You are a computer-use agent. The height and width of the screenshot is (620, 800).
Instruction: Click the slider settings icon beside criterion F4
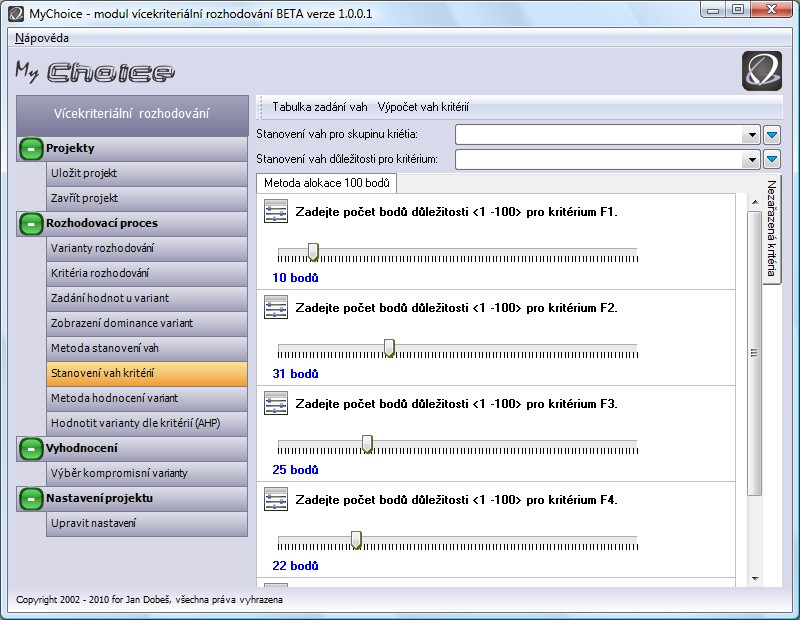[276, 499]
